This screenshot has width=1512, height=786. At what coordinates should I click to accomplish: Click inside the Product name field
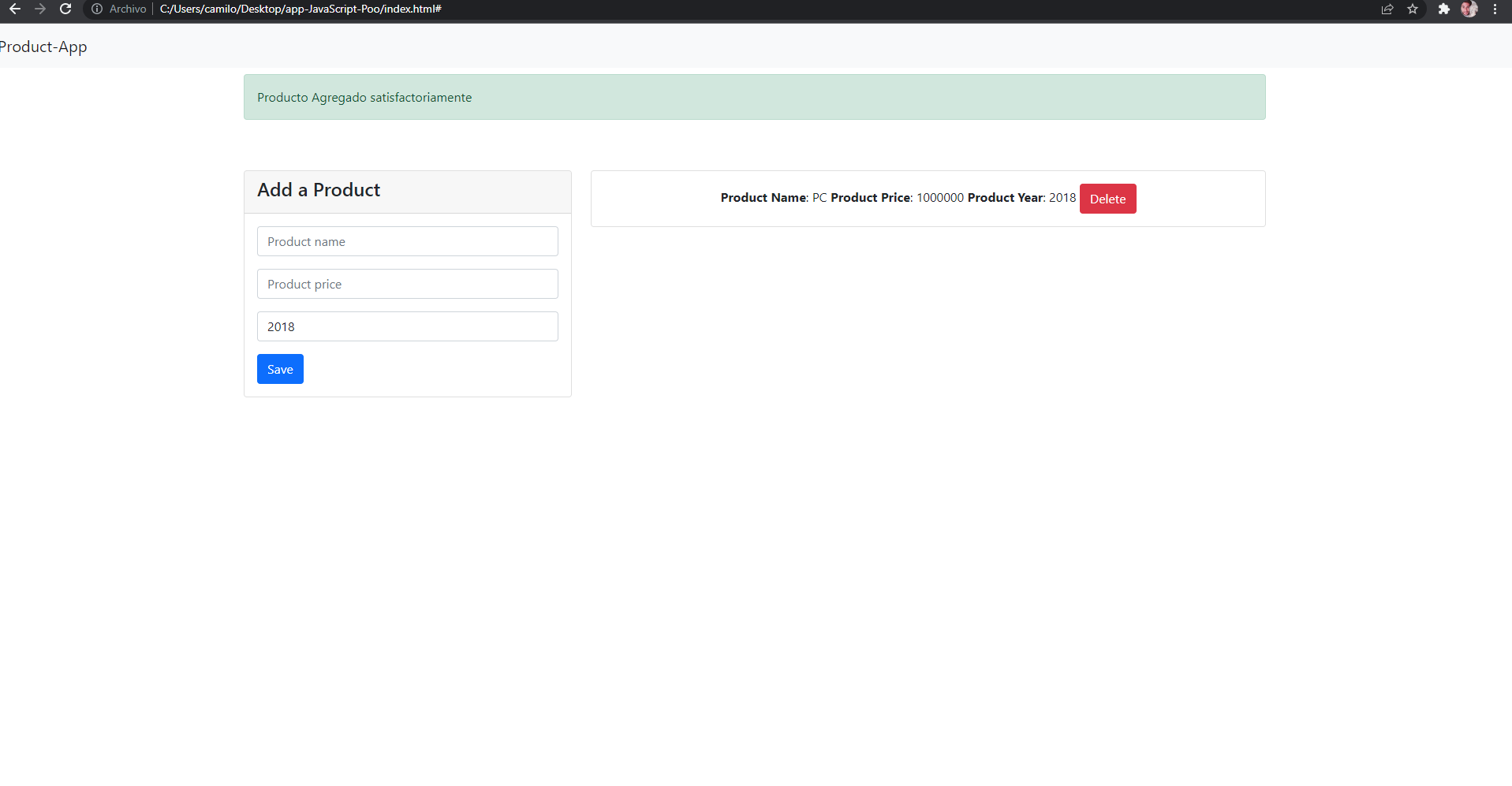(x=407, y=241)
